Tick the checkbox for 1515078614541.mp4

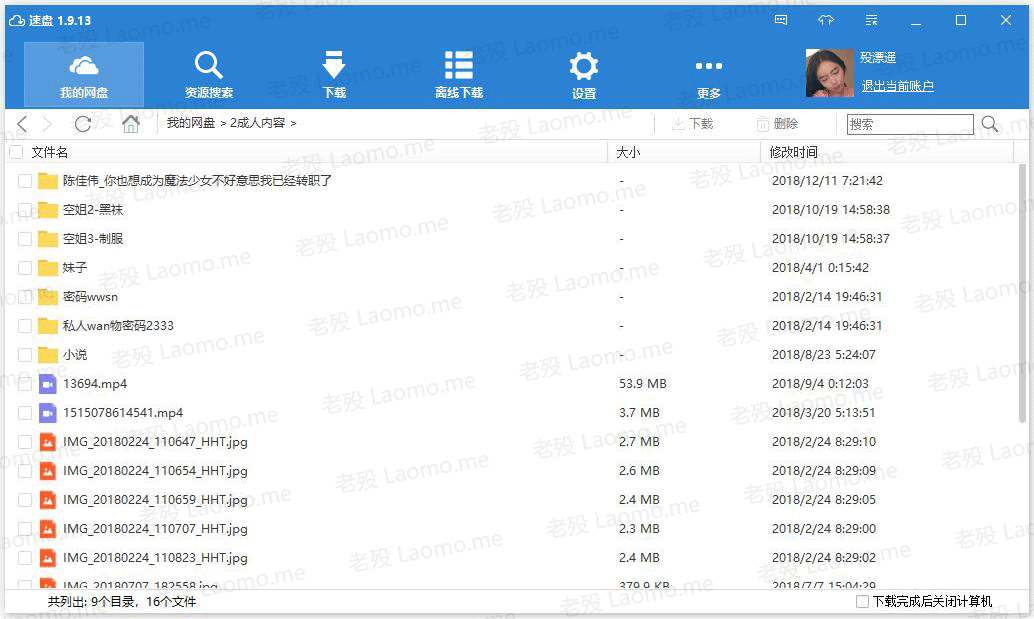point(25,413)
